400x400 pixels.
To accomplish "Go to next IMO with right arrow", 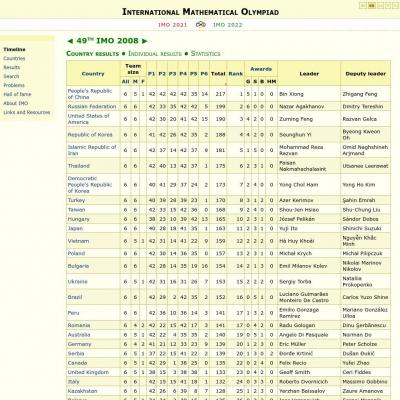I will [x=145, y=41].
